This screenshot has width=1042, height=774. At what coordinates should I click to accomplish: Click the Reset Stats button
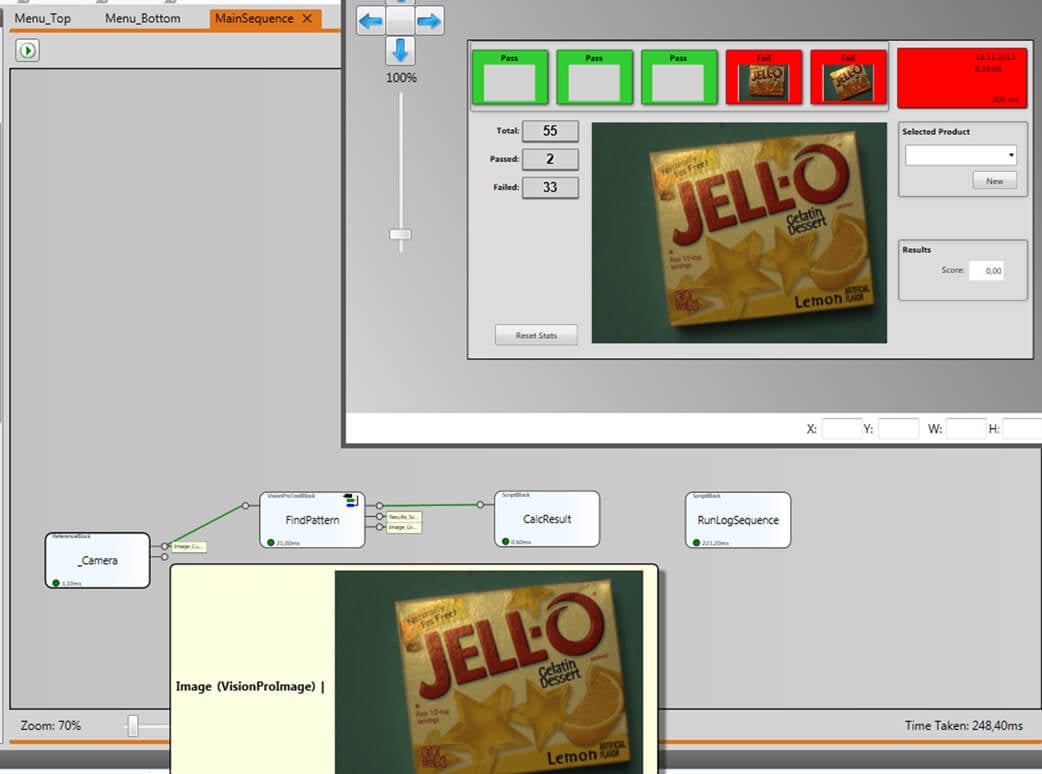coord(536,336)
